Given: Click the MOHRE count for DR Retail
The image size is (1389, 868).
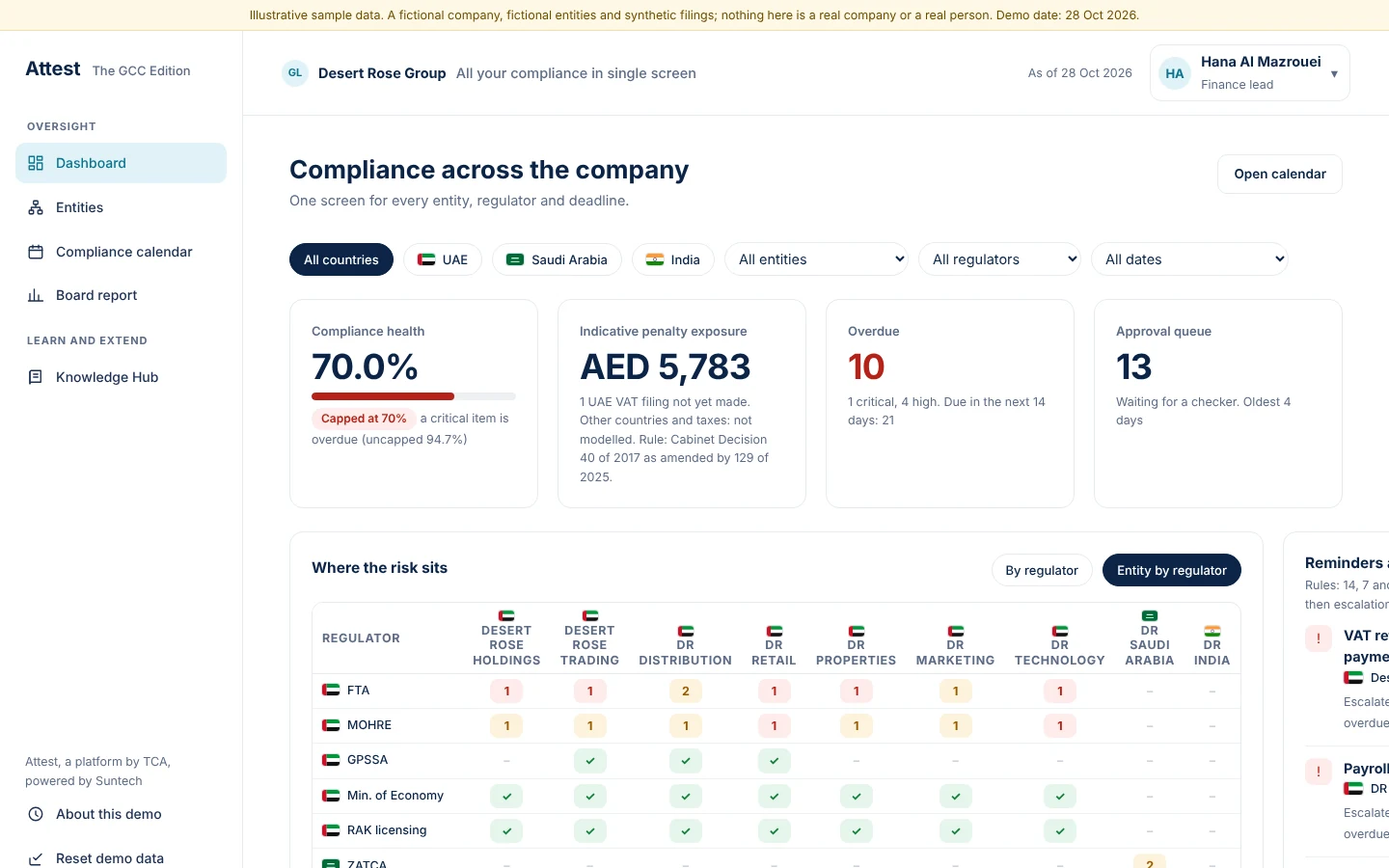Looking at the screenshot, I should coord(775,725).
